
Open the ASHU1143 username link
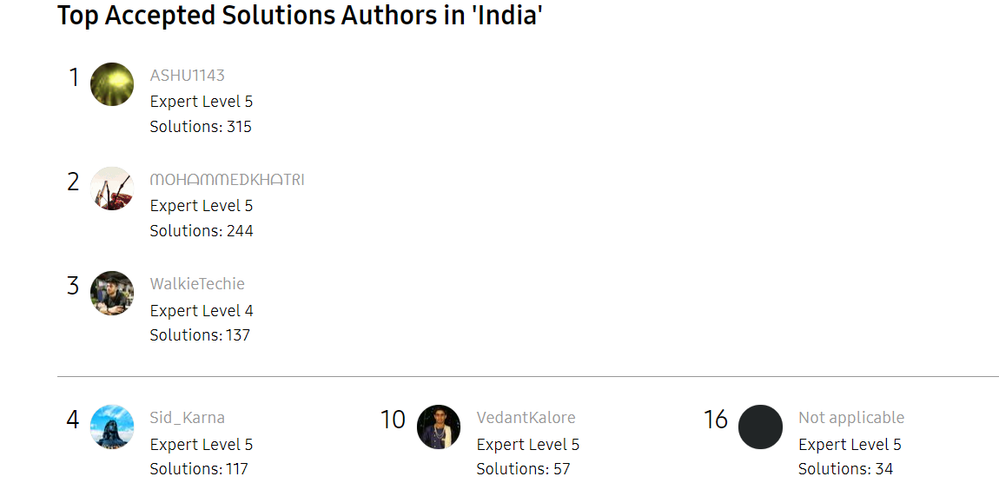pos(187,75)
